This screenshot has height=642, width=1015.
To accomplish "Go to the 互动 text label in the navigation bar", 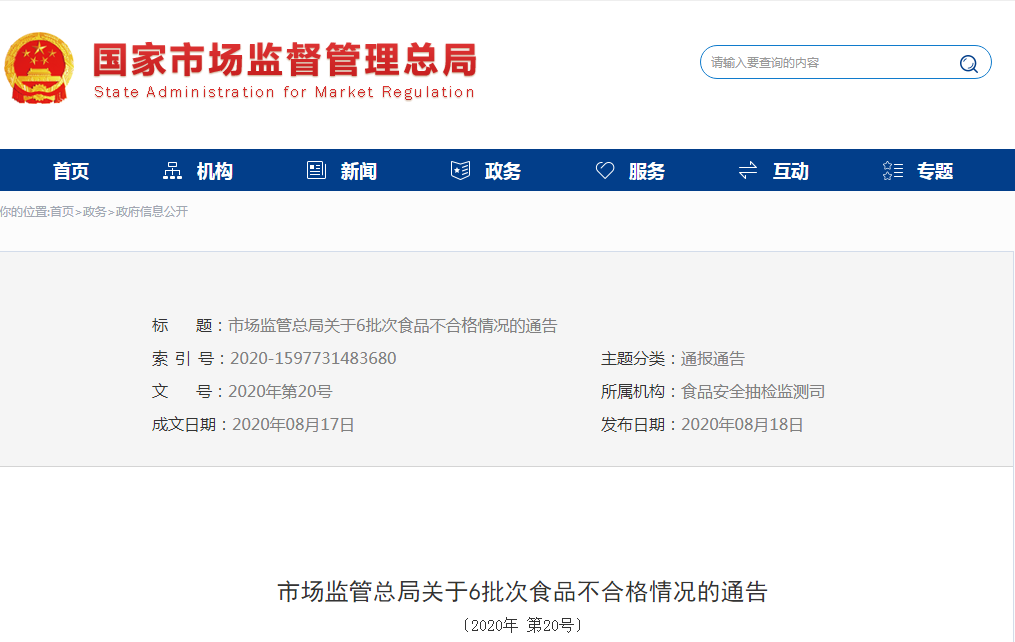I will pyautogui.click(x=790, y=171).
